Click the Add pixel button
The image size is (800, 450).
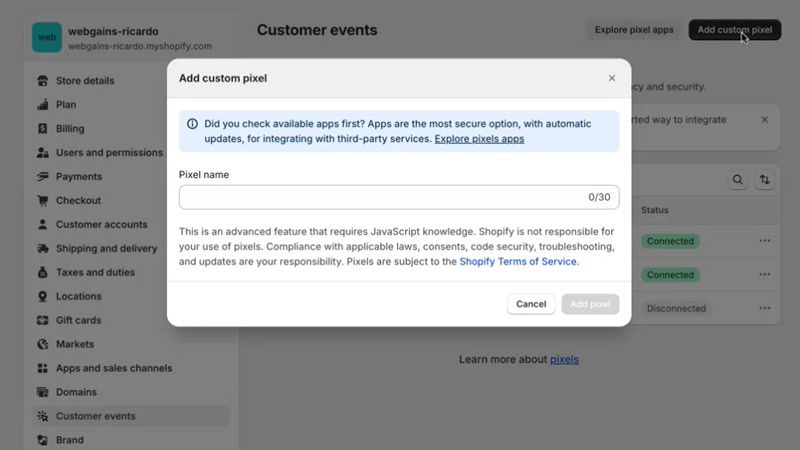(x=590, y=304)
